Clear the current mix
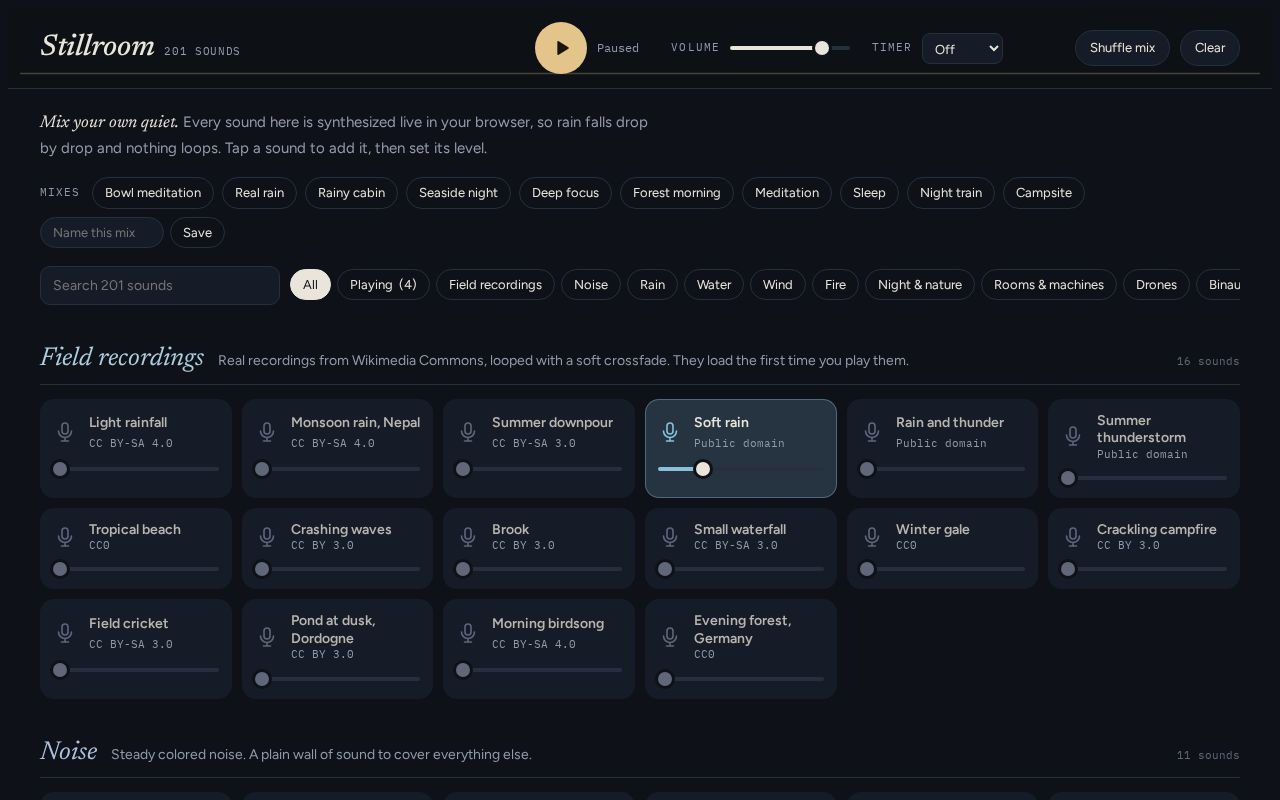The image size is (1280, 800). tap(1210, 48)
